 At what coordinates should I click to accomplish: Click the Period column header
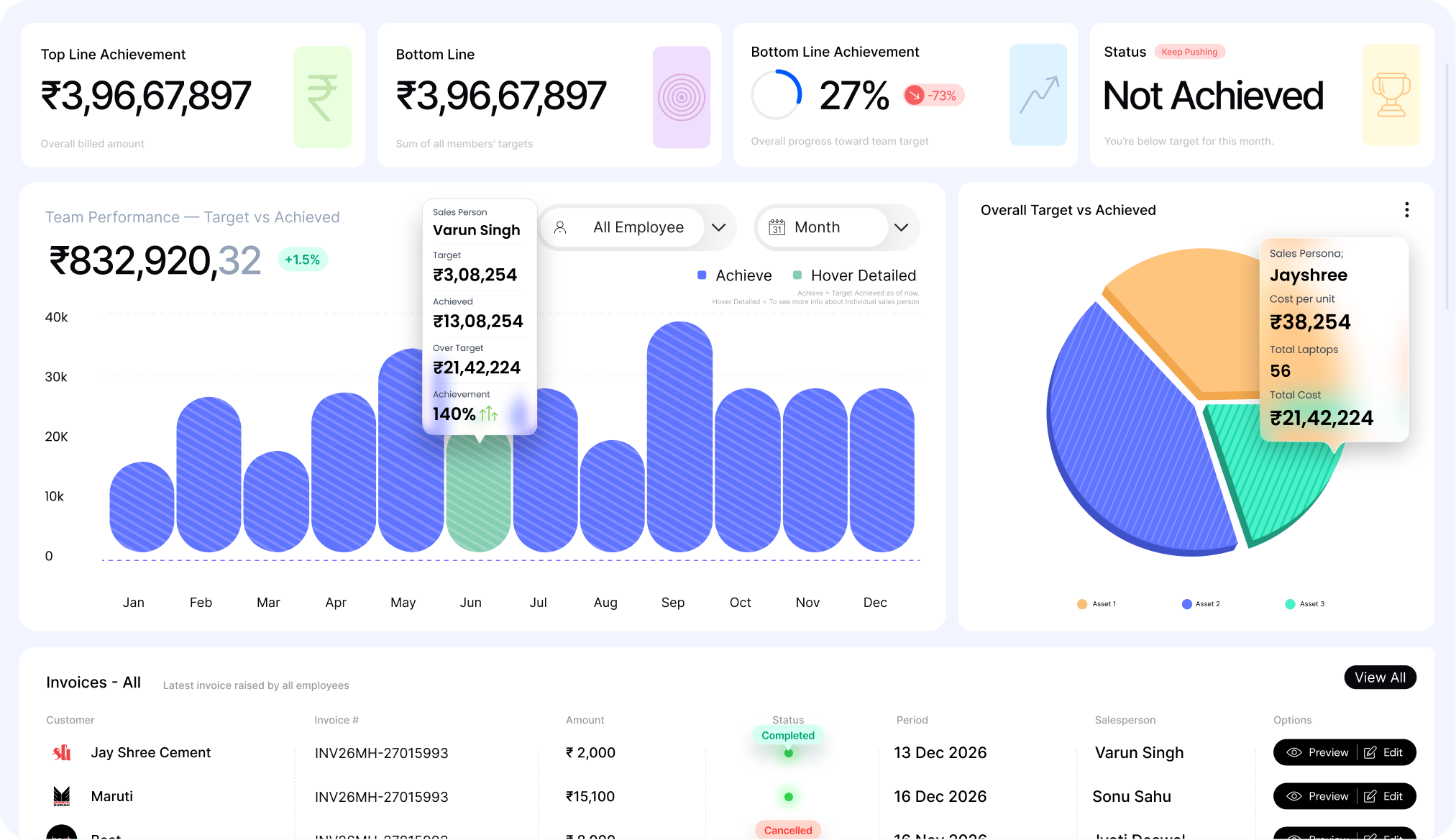pos(912,720)
